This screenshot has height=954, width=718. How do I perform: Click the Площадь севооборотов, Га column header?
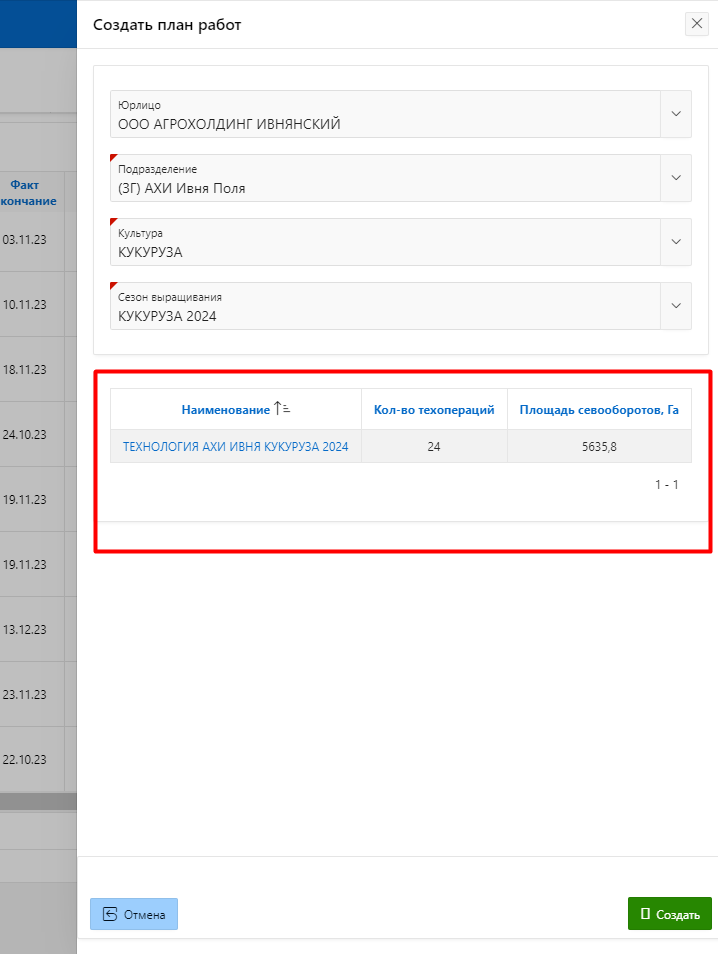[x=599, y=410]
